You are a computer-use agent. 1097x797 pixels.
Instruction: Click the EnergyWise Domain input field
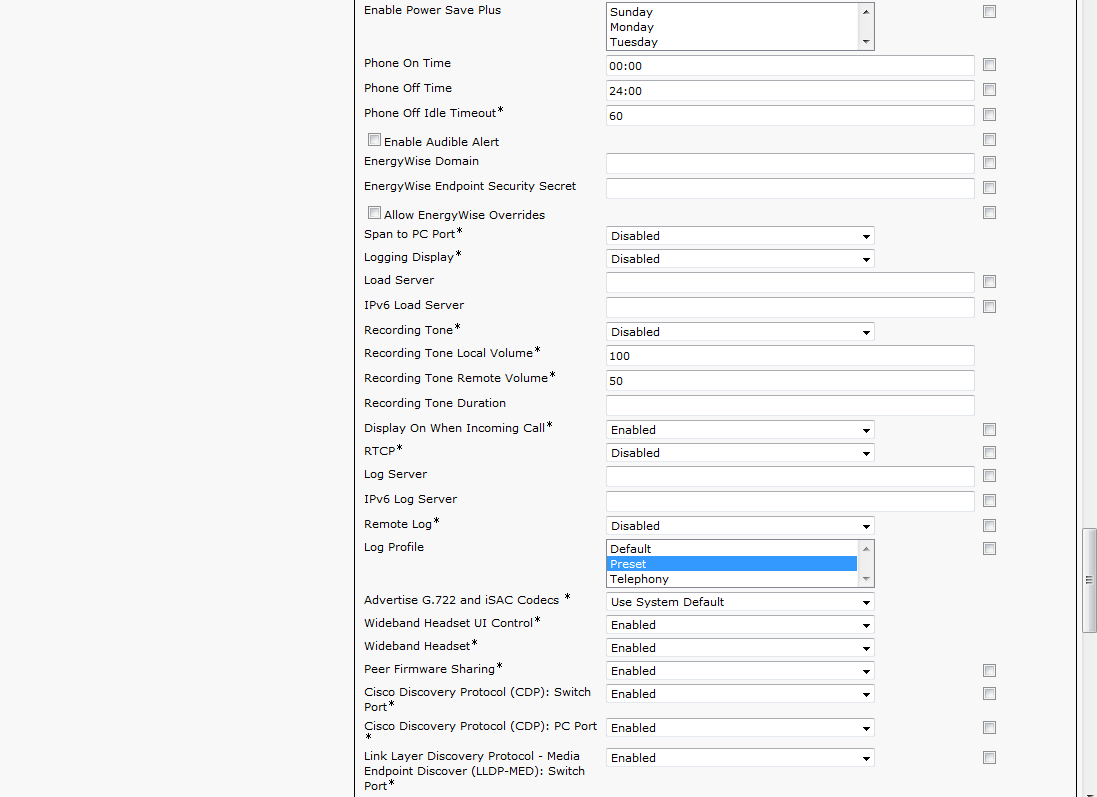pyautogui.click(x=790, y=163)
